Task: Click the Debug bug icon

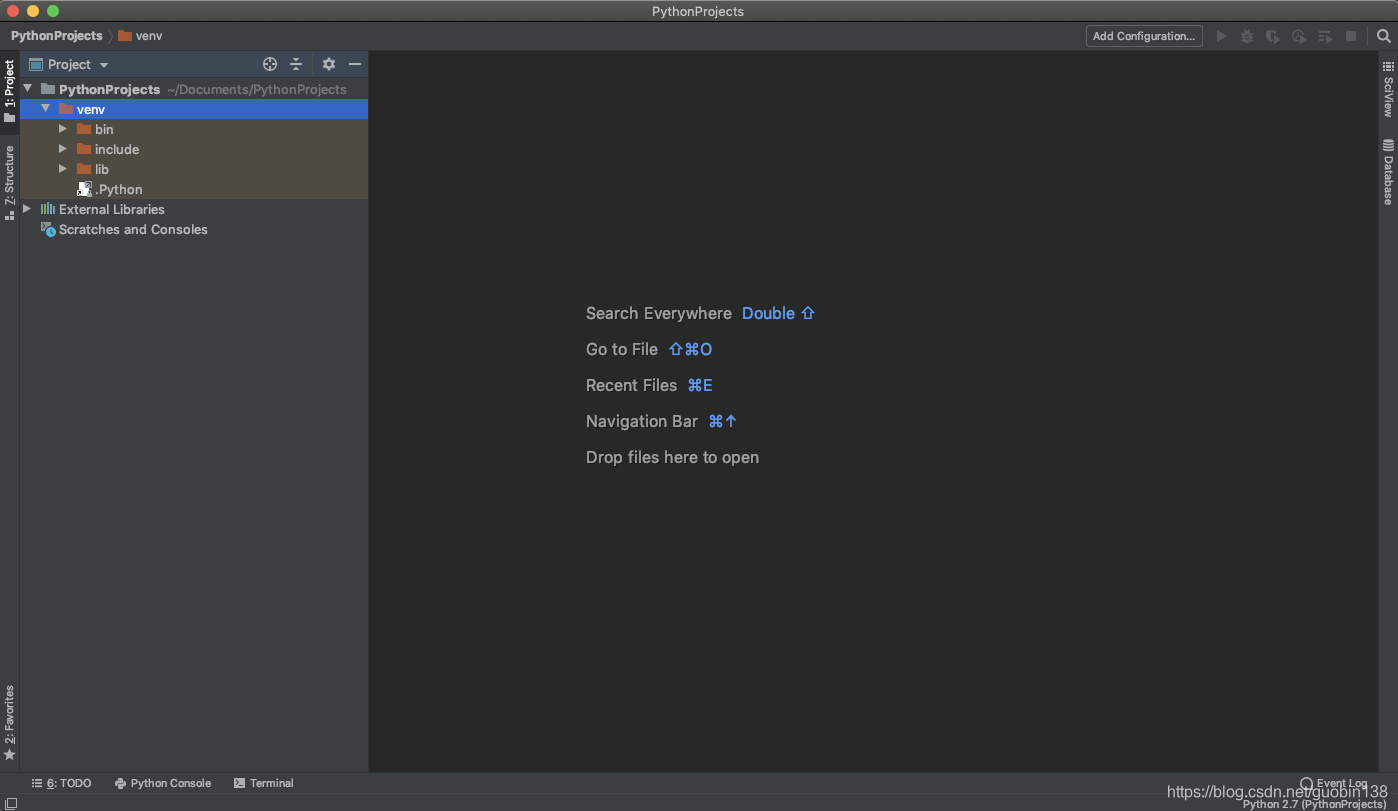Action: coord(1247,36)
